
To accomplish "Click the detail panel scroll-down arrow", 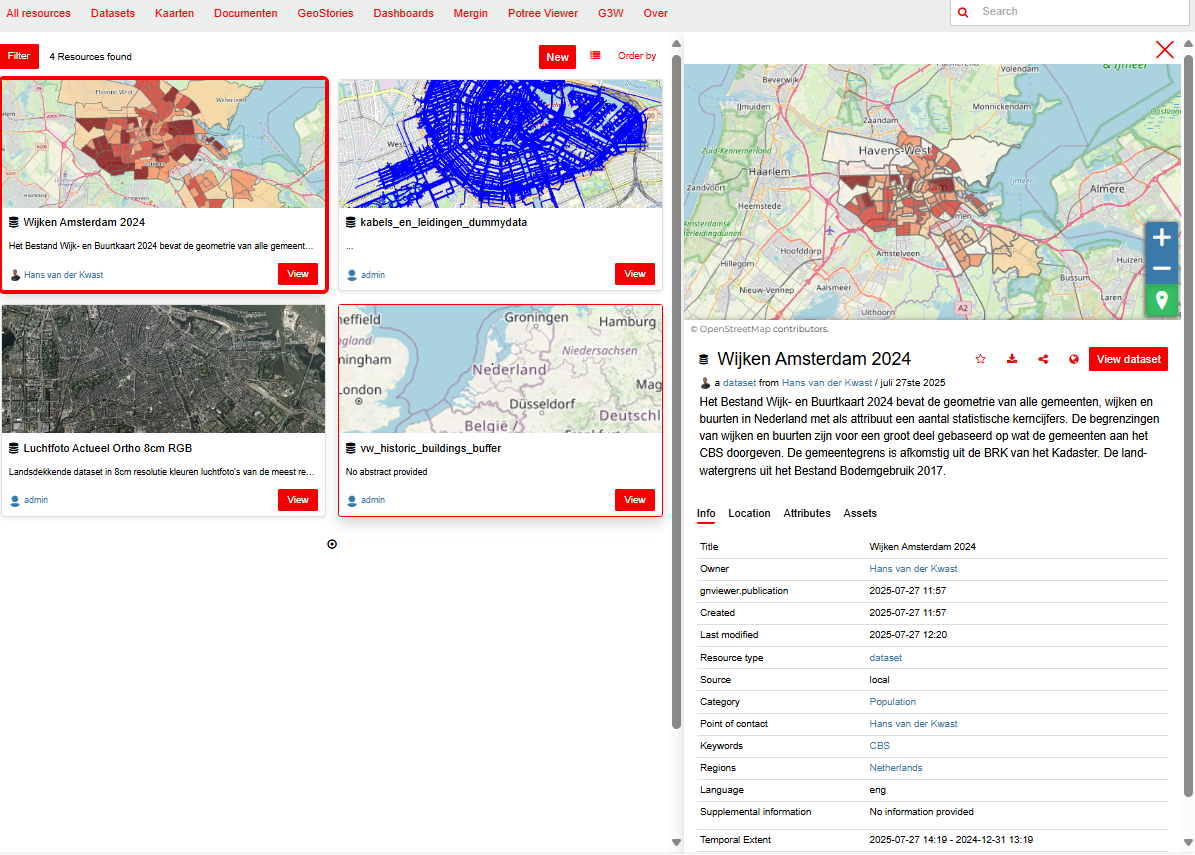I will (x=1188, y=842).
